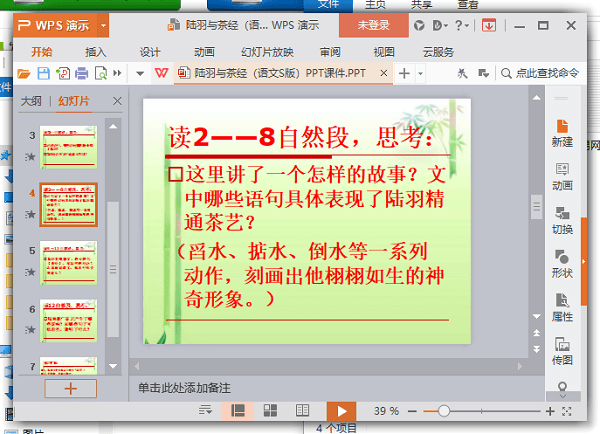Toggle the notes display status bar icon
The image size is (600, 434).
(205, 411)
